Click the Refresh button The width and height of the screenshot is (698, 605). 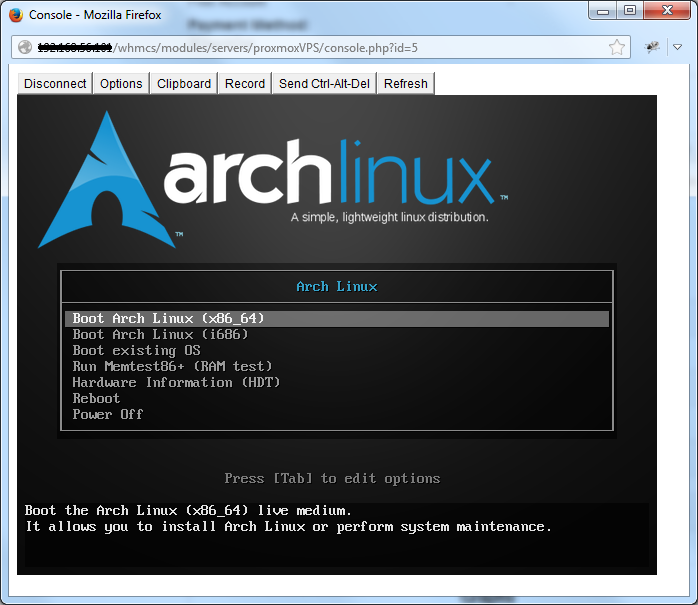tap(406, 84)
